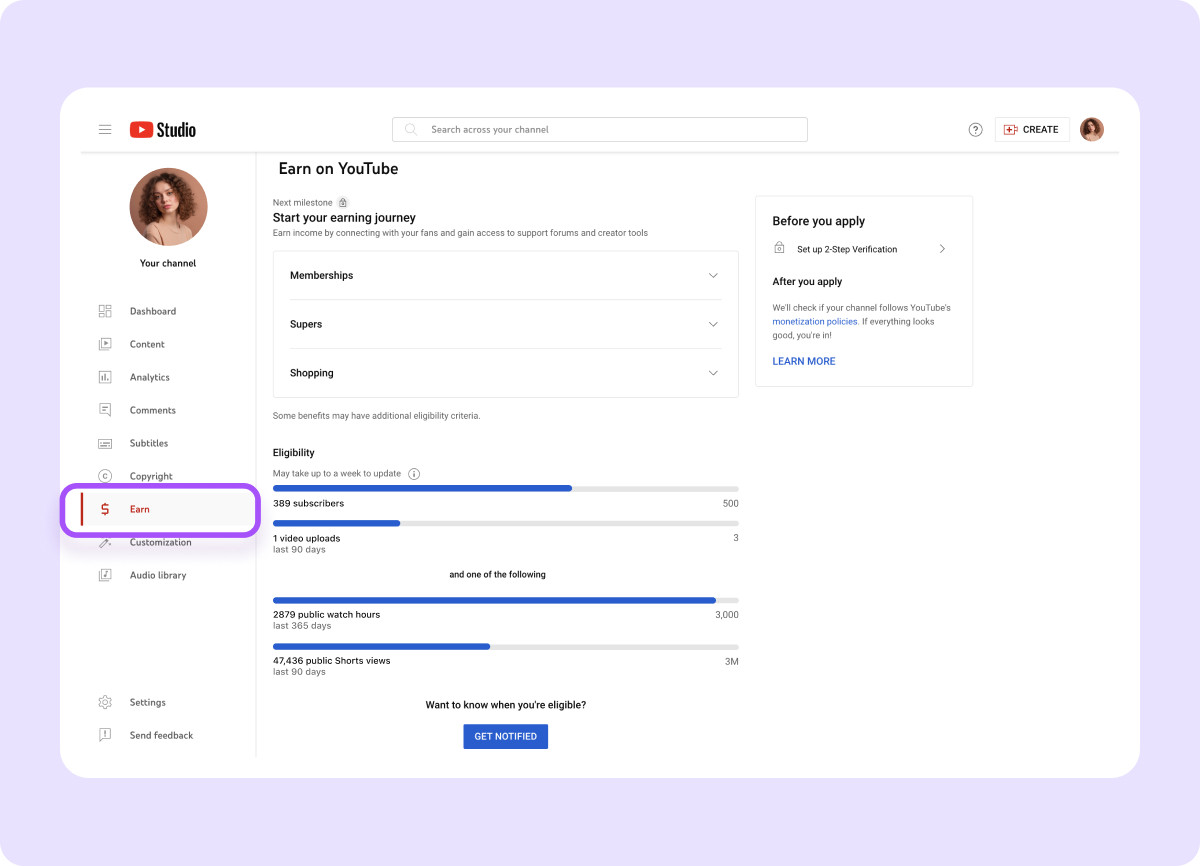Image resolution: width=1200 pixels, height=866 pixels.
Task: Open the Comments menu item
Action: (x=153, y=410)
